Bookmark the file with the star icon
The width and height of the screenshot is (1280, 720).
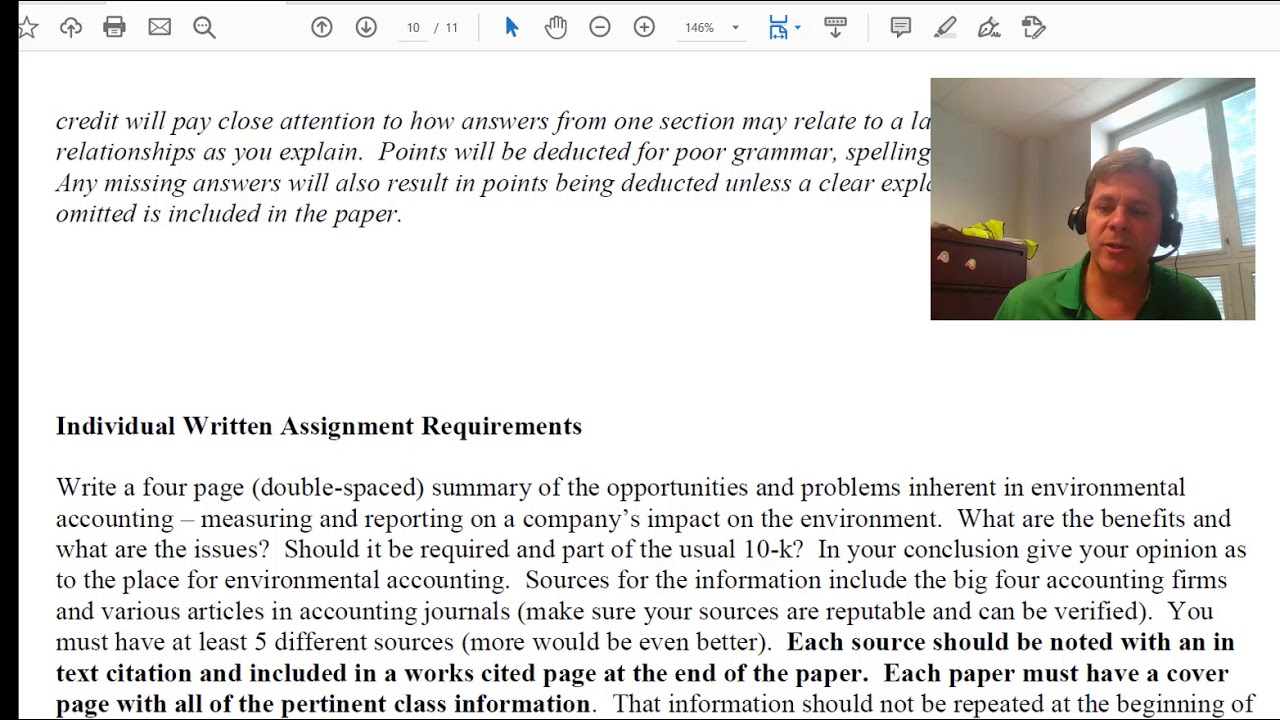pyautogui.click(x=28, y=28)
